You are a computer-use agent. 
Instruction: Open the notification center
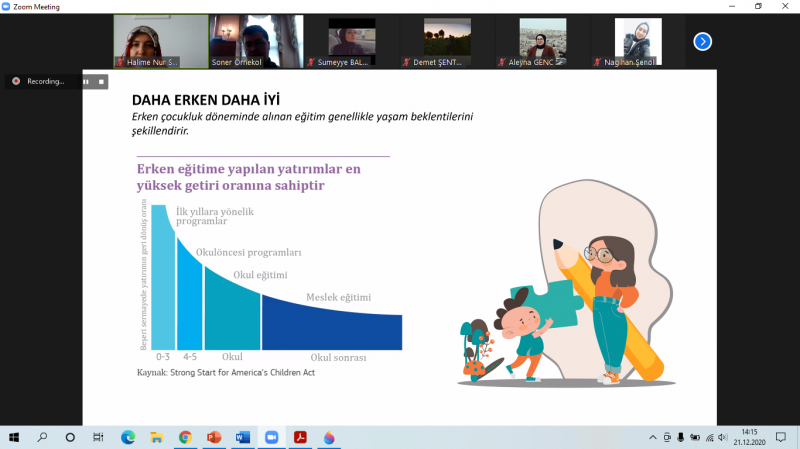pos(781,437)
